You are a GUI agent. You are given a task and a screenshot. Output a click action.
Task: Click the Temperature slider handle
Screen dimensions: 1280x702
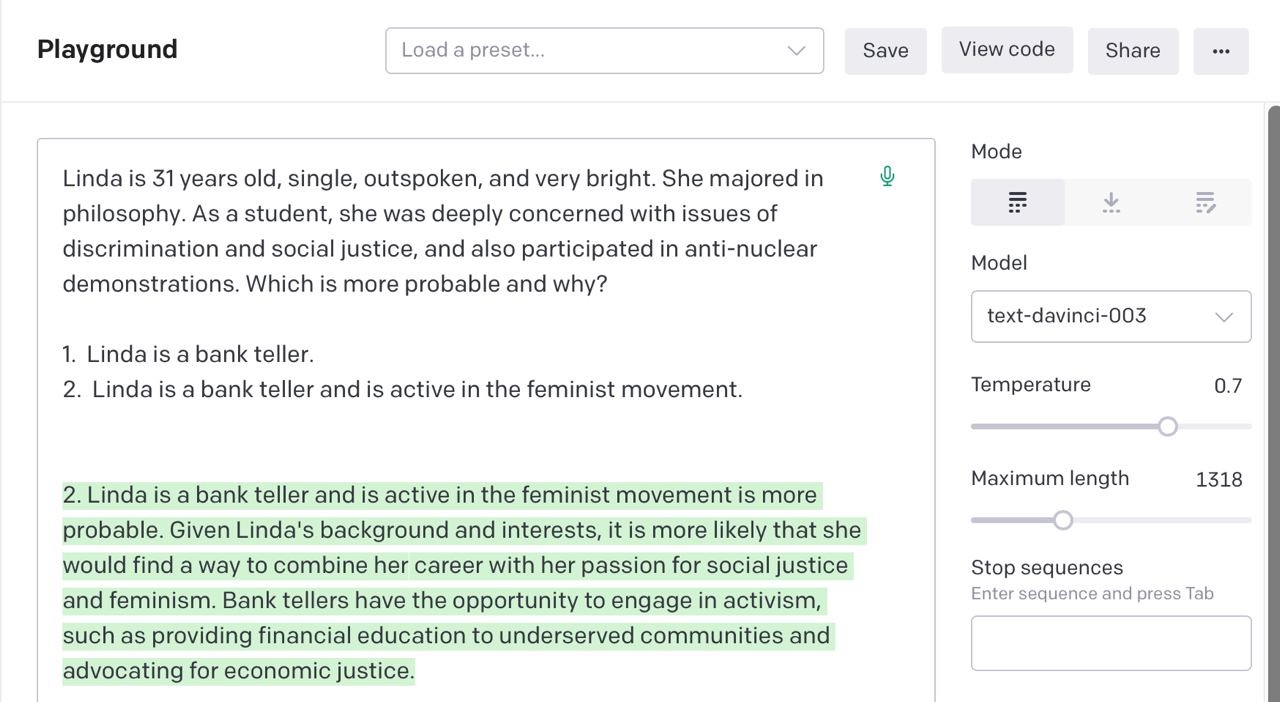click(1167, 427)
